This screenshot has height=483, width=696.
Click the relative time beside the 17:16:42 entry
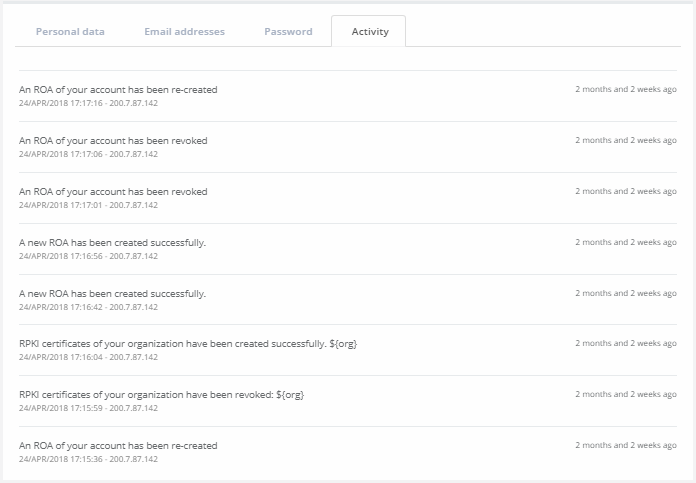click(x=625, y=293)
